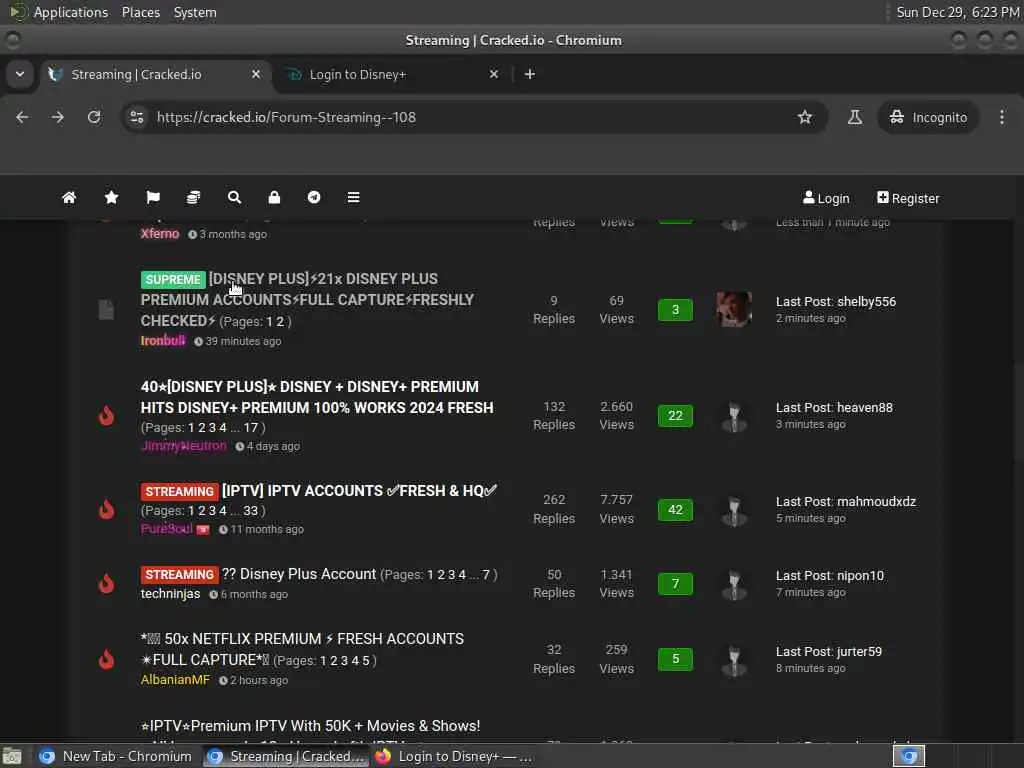
Task: Open the Applications menu
Action: pos(71,12)
